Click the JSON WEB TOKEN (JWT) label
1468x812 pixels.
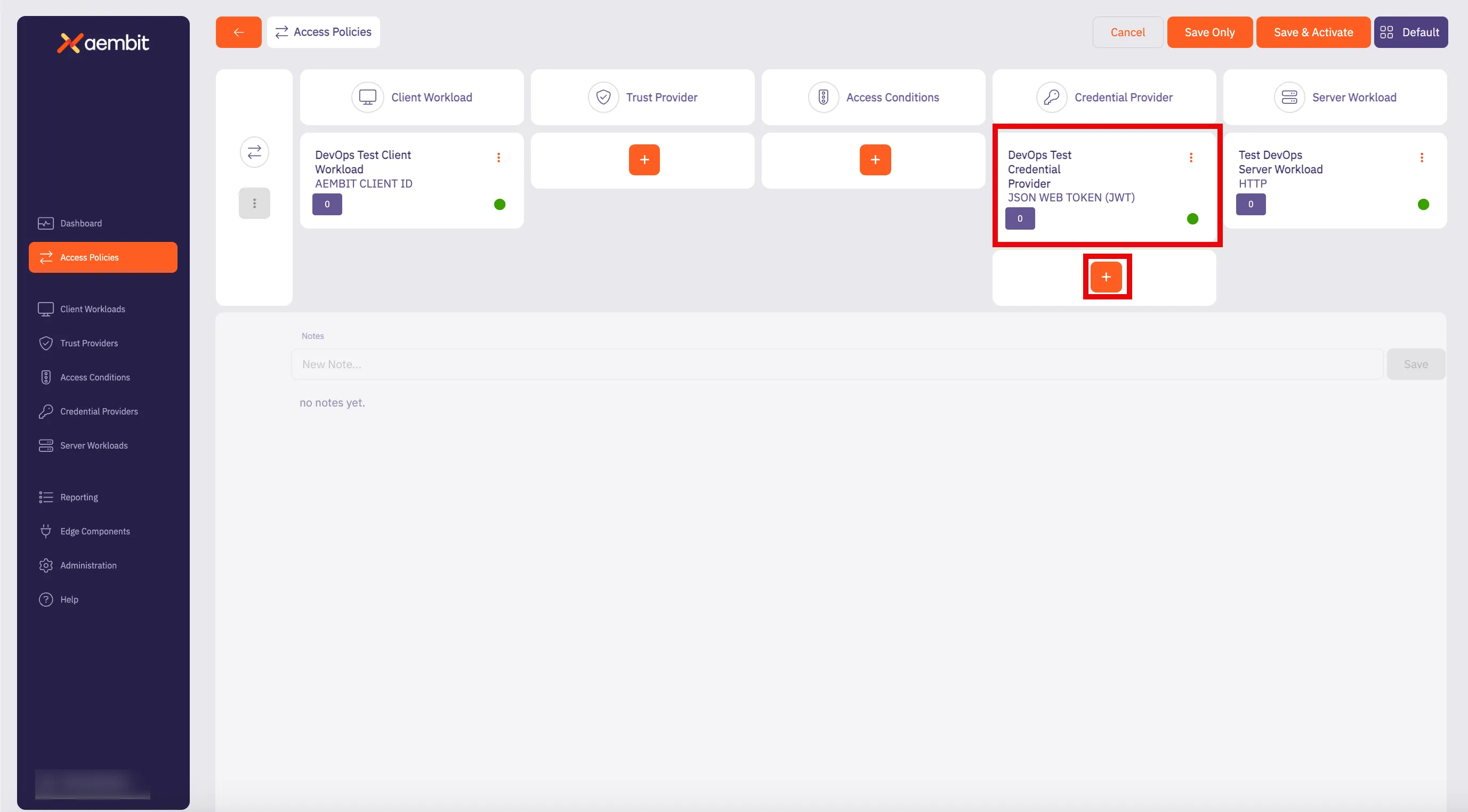click(1071, 198)
